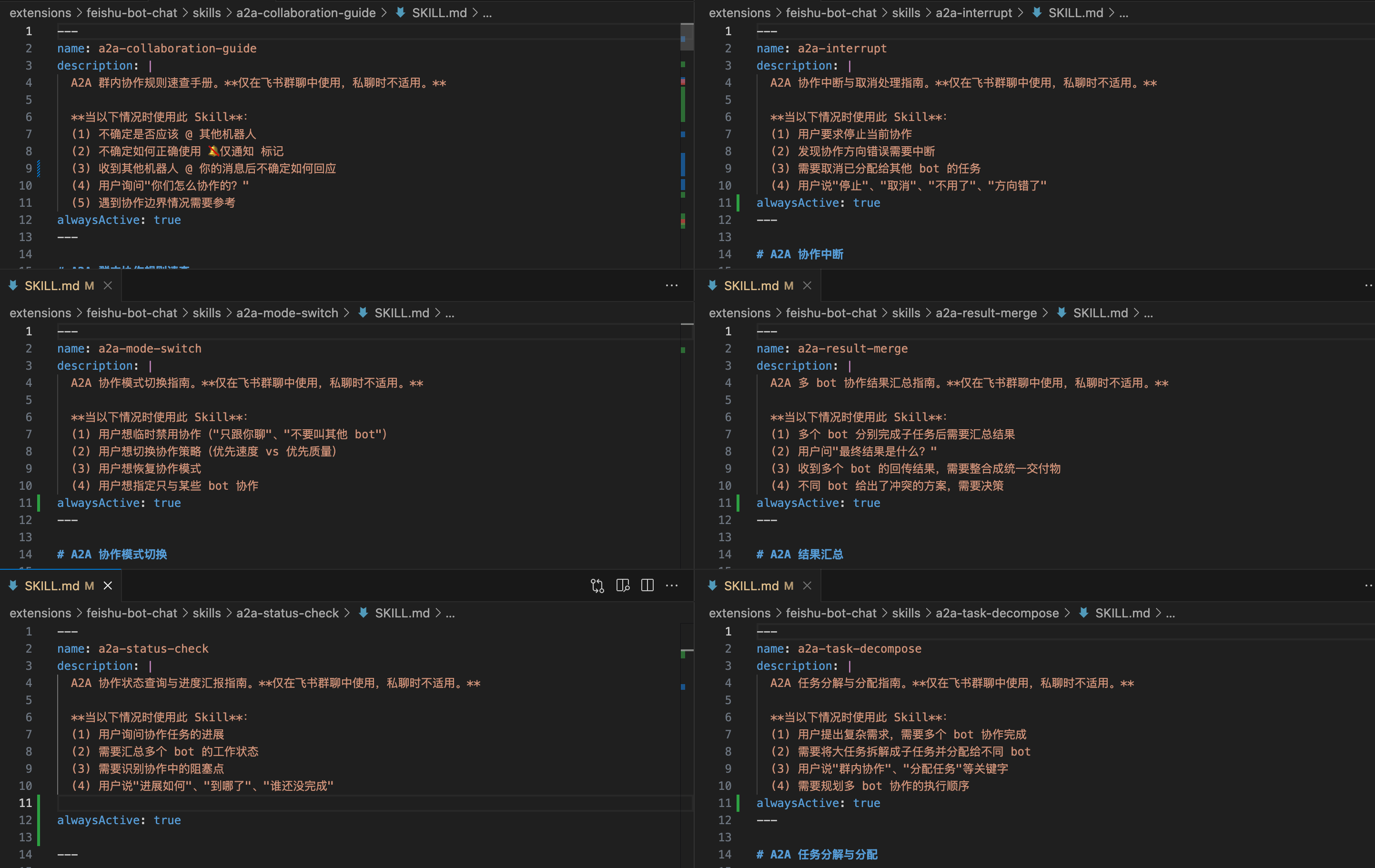Split the a2a-status-check editor right
The height and width of the screenshot is (868, 1375).
pyautogui.click(x=647, y=586)
